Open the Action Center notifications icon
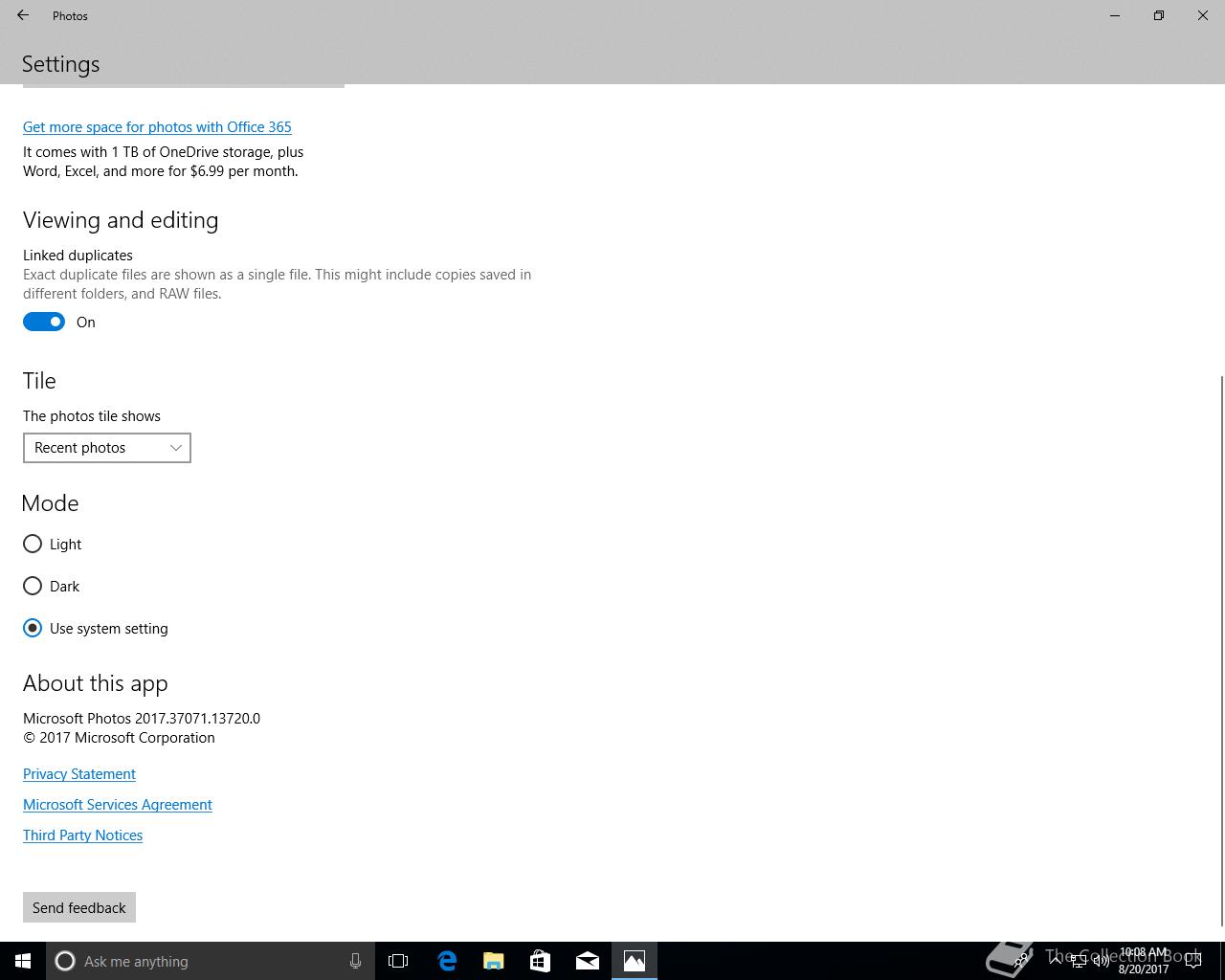Image resolution: width=1225 pixels, height=980 pixels. [x=1193, y=961]
